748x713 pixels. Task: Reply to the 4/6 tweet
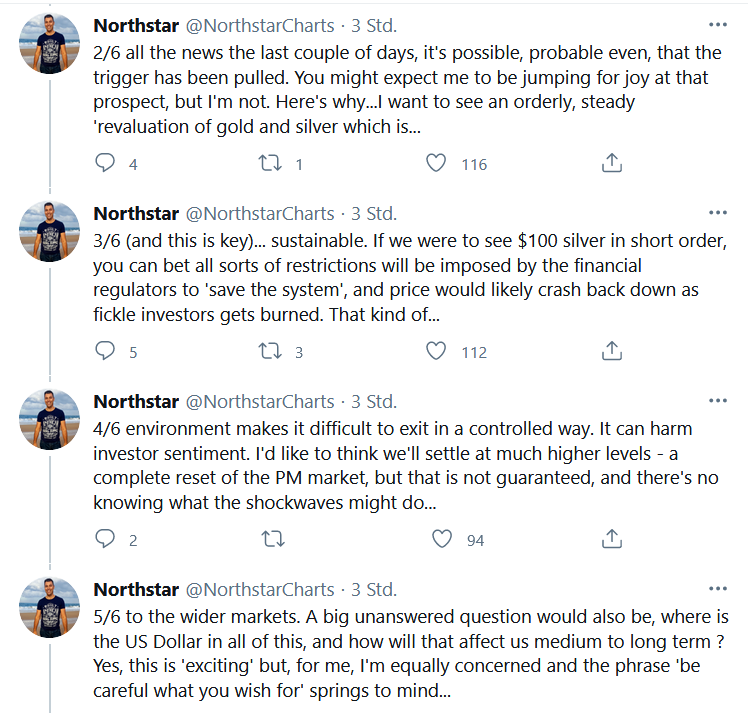105,539
